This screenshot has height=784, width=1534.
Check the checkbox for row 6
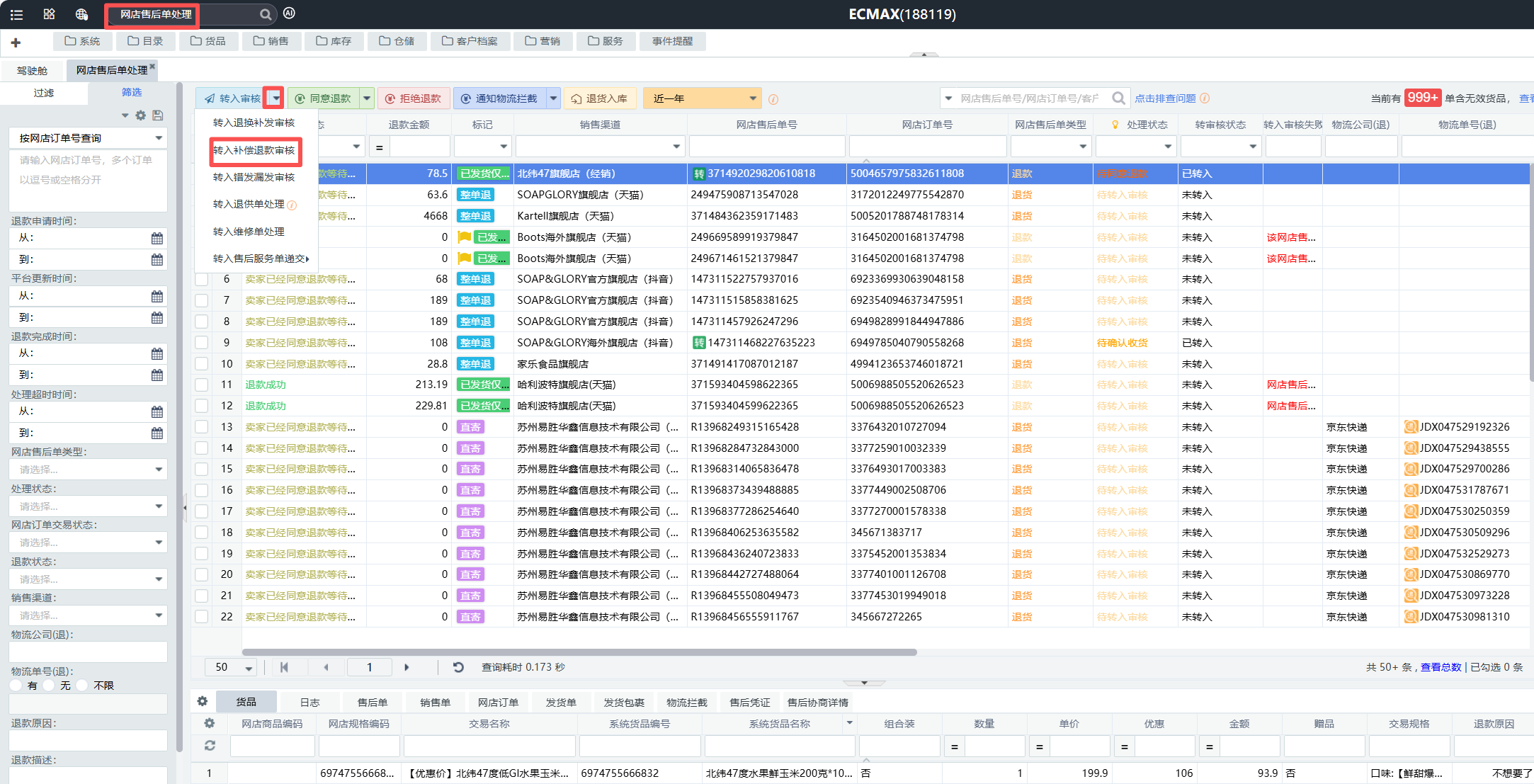tap(202, 280)
